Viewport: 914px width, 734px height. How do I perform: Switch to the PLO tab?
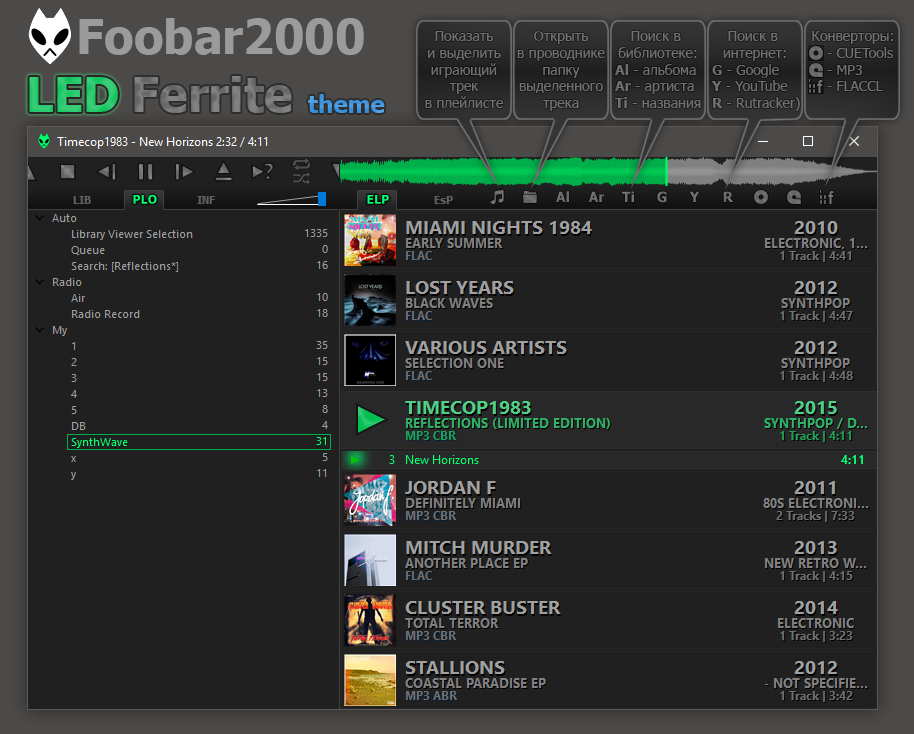pyautogui.click(x=144, y=199)
